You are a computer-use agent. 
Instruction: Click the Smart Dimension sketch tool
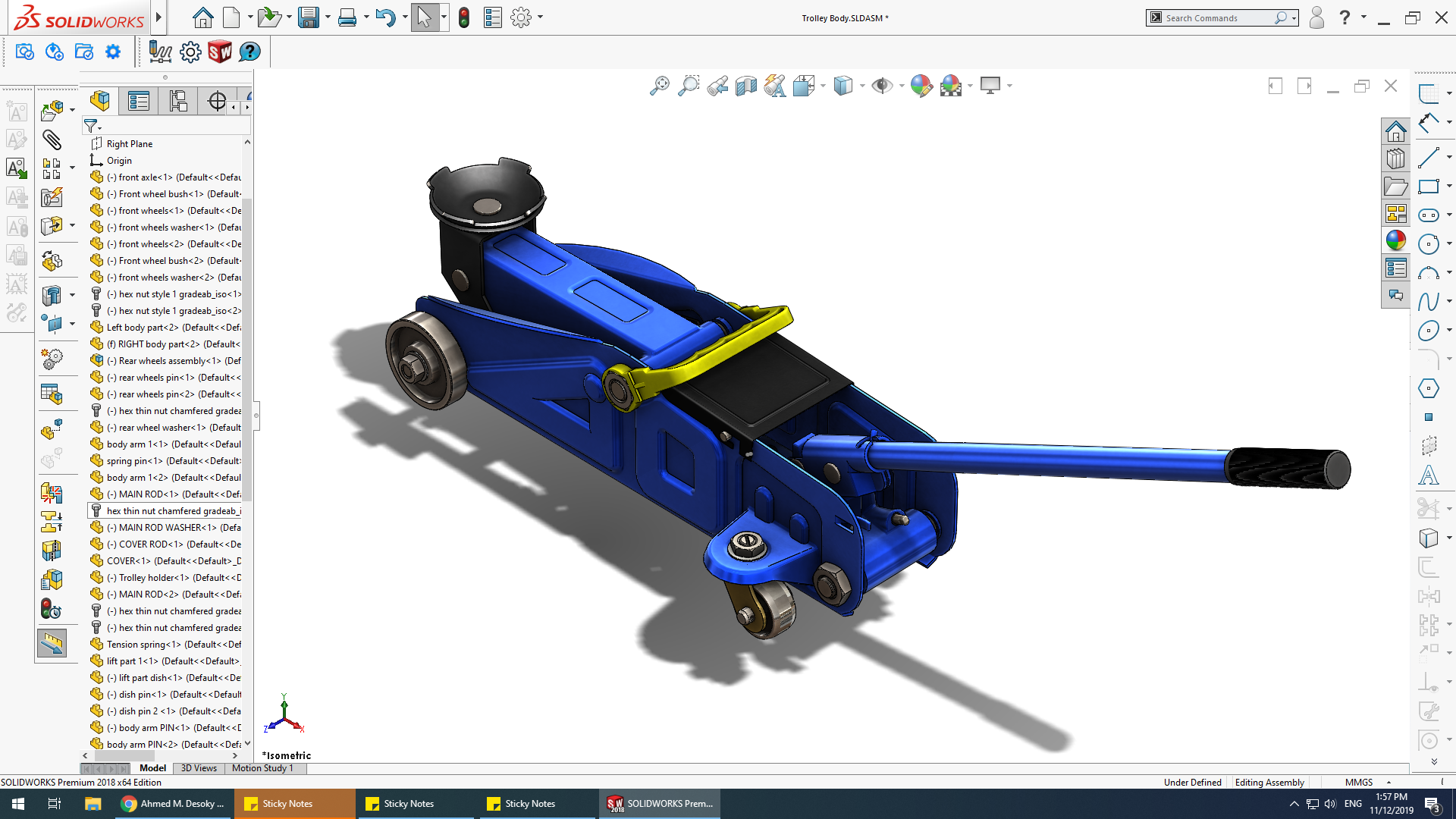pos(1429,122)
